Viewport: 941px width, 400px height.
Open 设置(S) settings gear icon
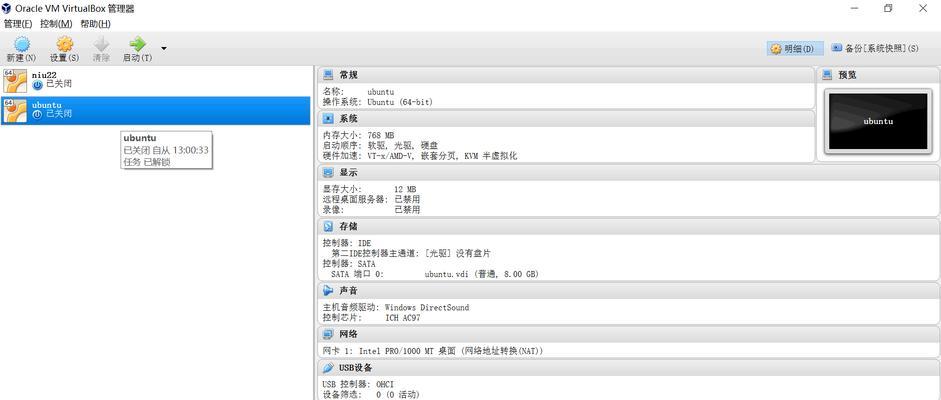(x=64, y=44)
